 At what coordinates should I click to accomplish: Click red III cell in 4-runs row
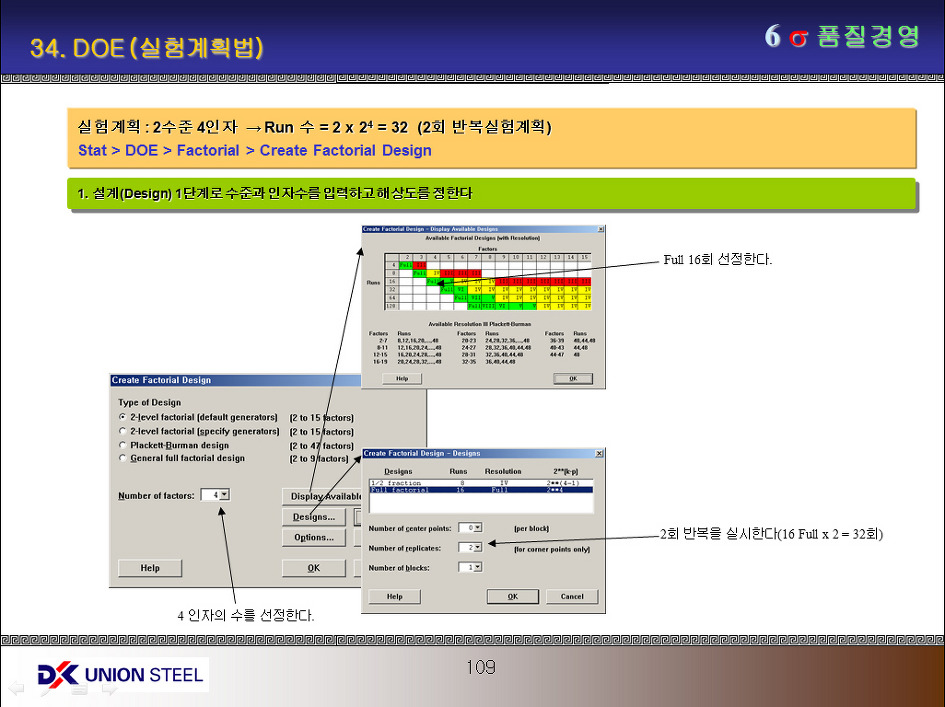click(x=420, y=265)
